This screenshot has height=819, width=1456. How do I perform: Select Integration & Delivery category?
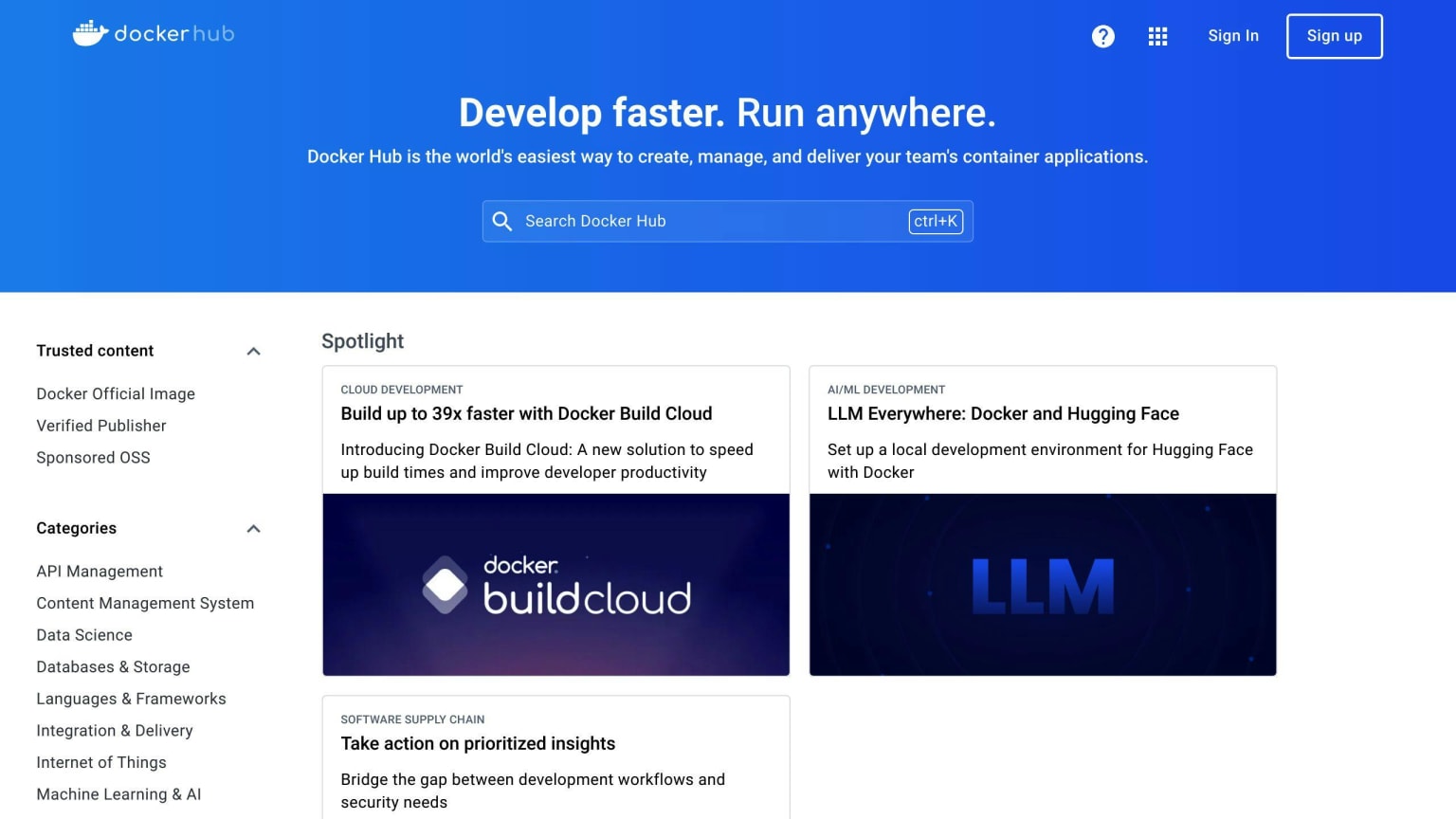pos(115,731)
